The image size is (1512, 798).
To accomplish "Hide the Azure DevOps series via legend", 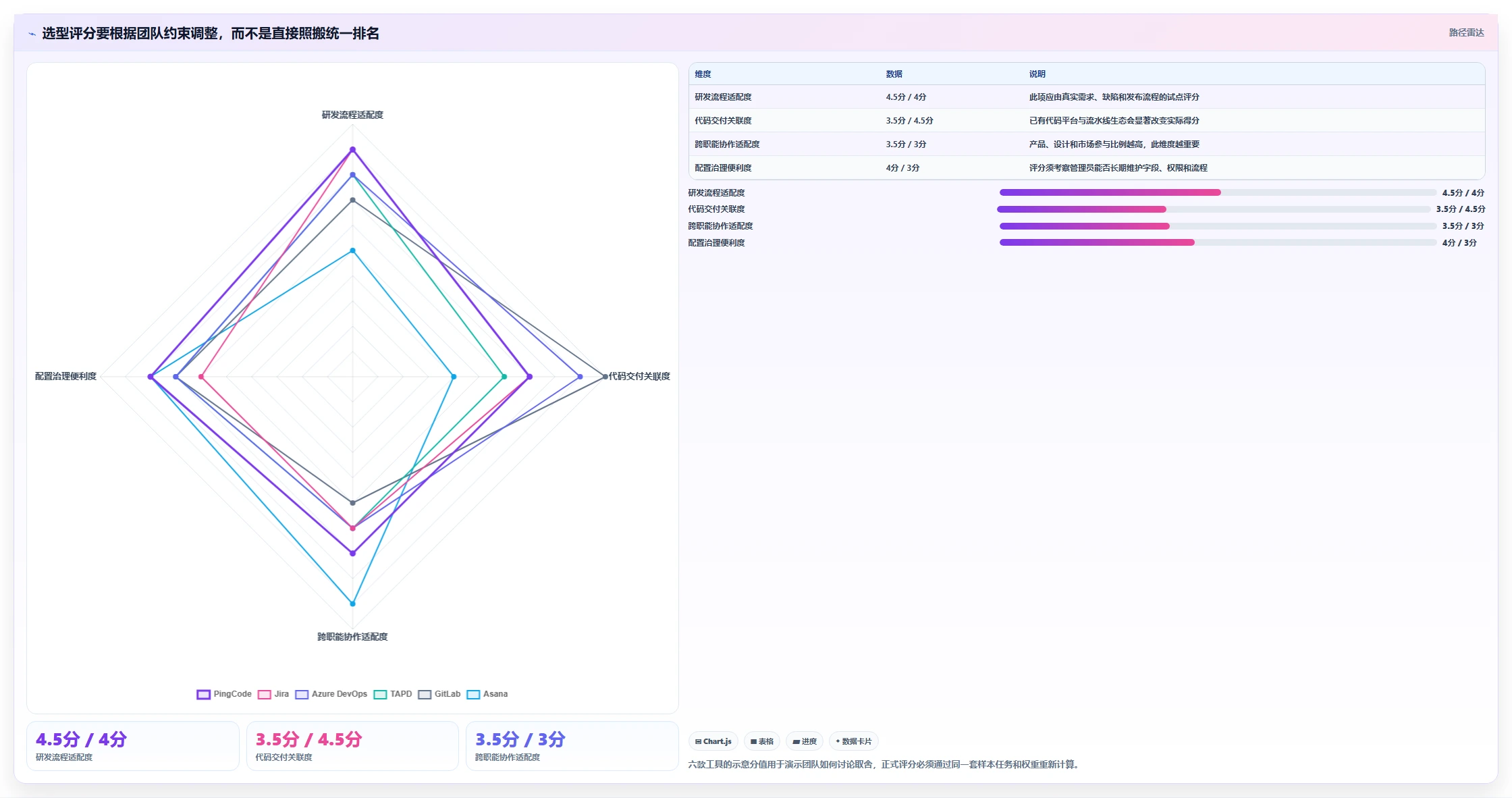I will click(331, 694).
